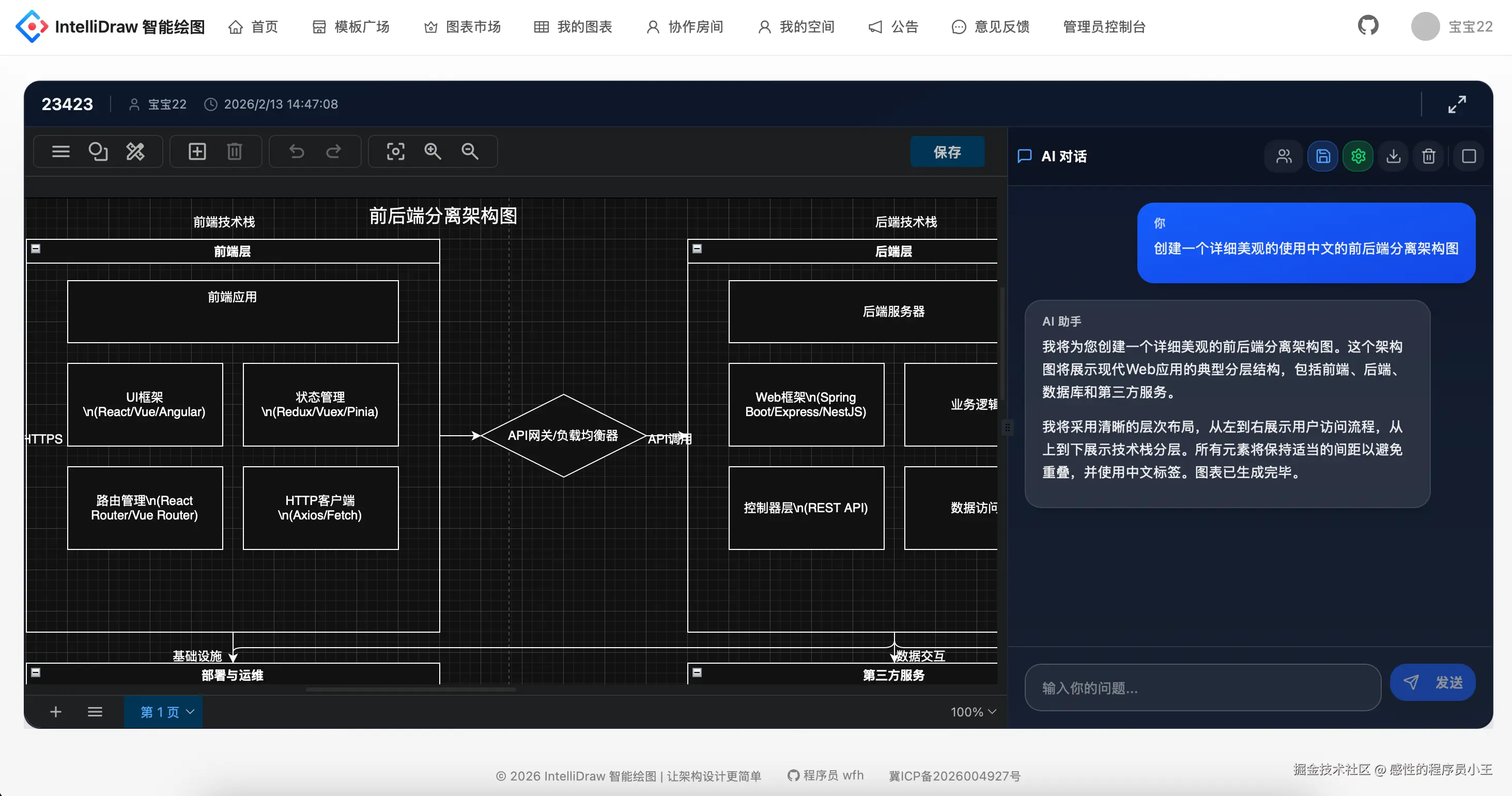
Task: Click the zoom in magnifier icon
Action: (433, 151)
